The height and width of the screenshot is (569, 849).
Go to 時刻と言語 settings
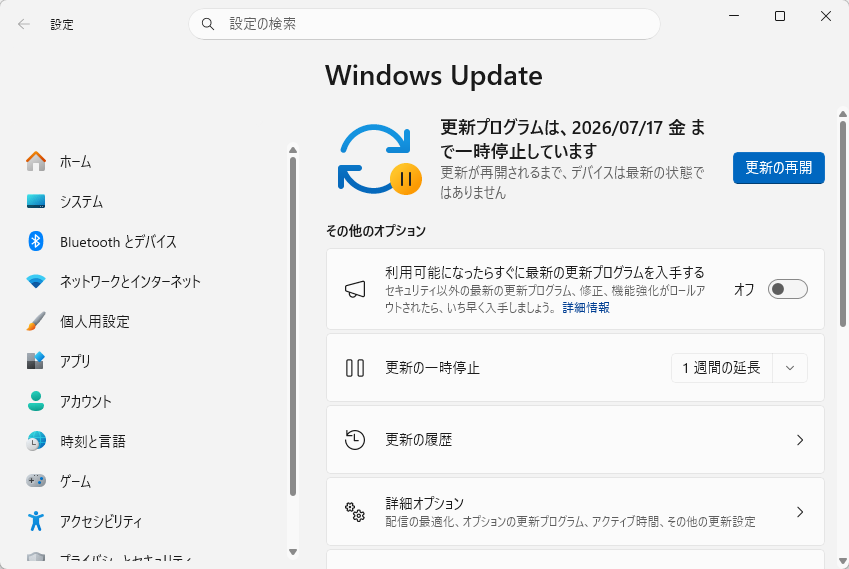click(x=153, y=441)
